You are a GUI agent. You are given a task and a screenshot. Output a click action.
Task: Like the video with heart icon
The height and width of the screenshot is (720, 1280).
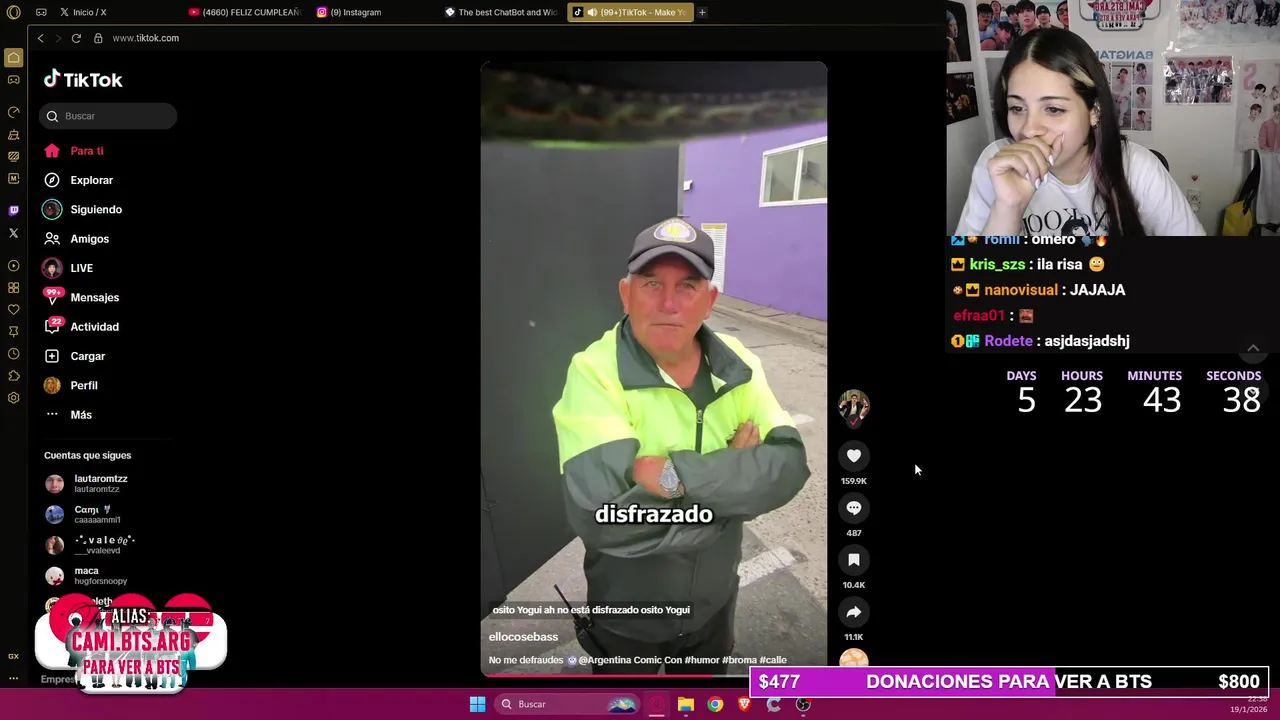pos(854,456)
